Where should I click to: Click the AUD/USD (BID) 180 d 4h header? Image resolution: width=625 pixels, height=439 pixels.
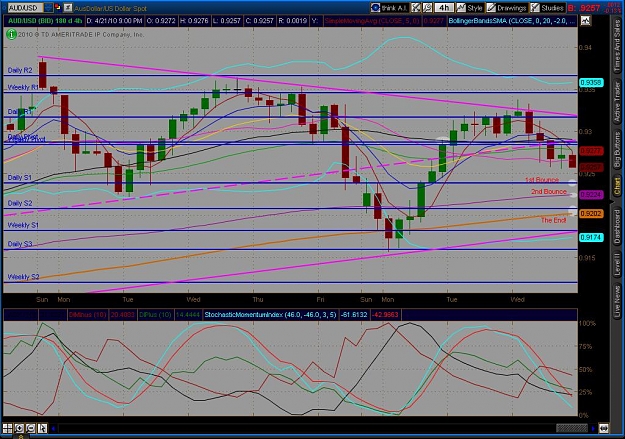pyautogui.click(x=45, y=21)
